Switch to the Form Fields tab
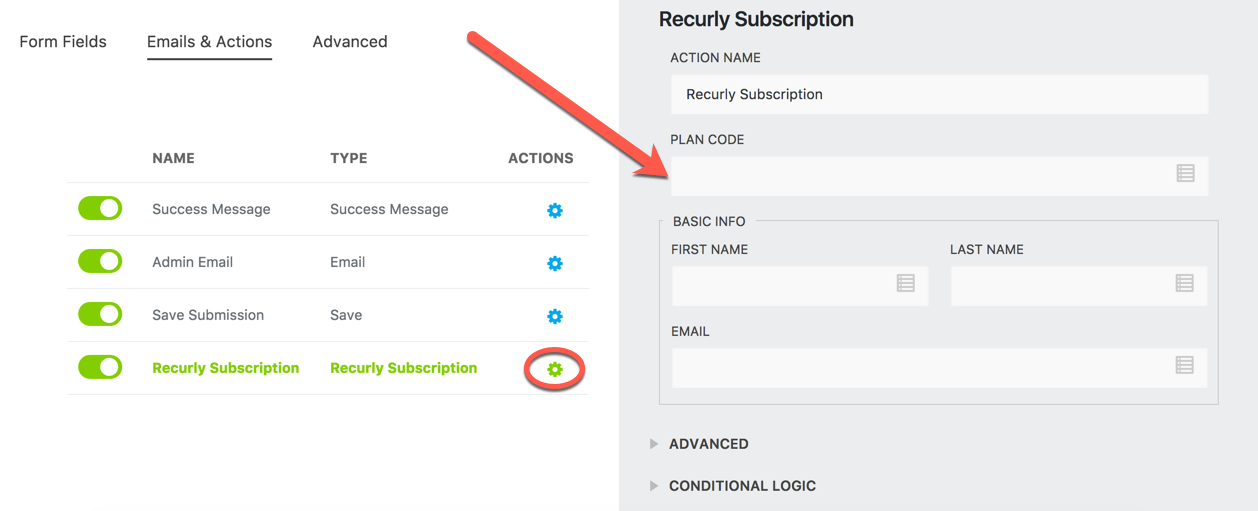This screenshot has width=1258, height=511. pos(63,42)
